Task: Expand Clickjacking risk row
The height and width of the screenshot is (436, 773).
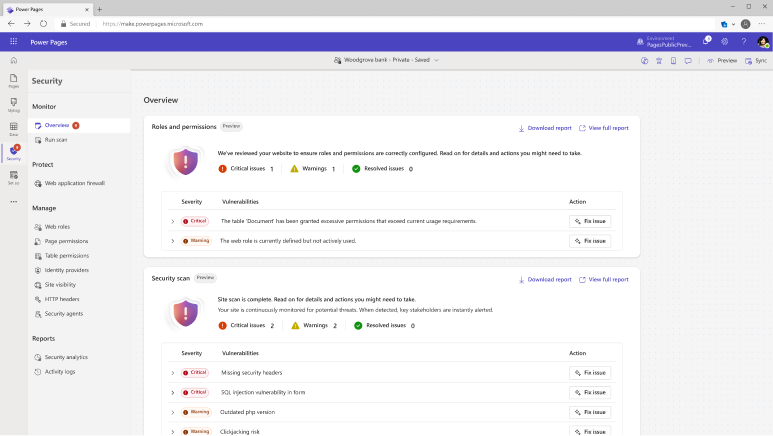Action: 173,432
